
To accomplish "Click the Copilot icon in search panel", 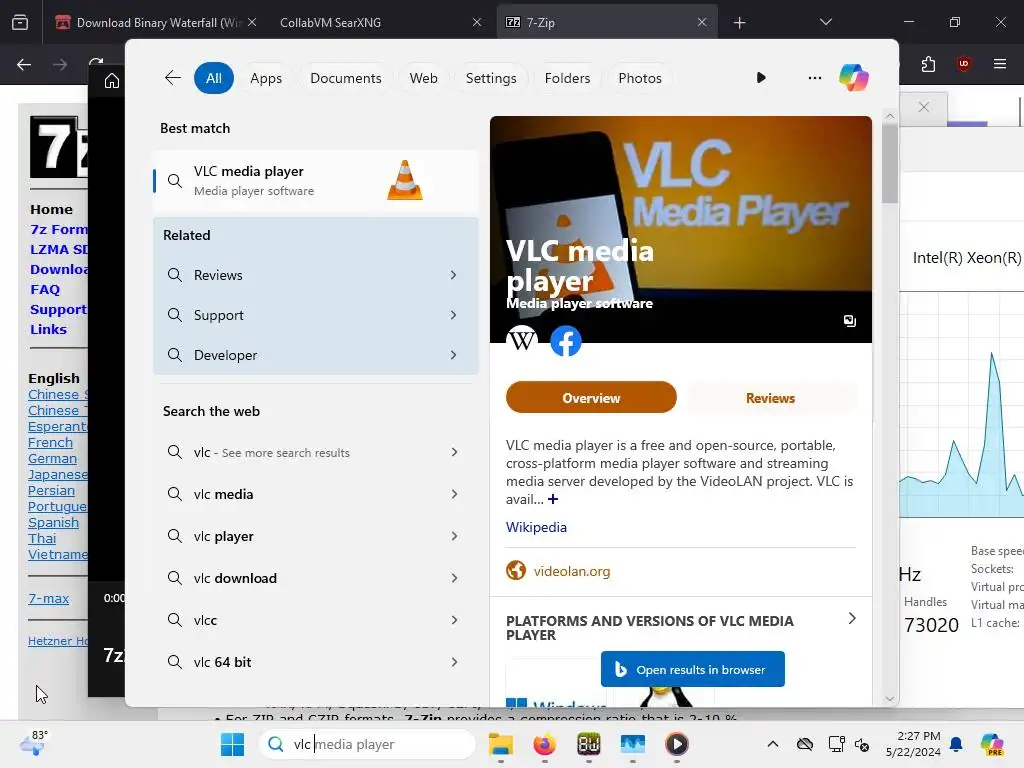I will tap(854, 78).
